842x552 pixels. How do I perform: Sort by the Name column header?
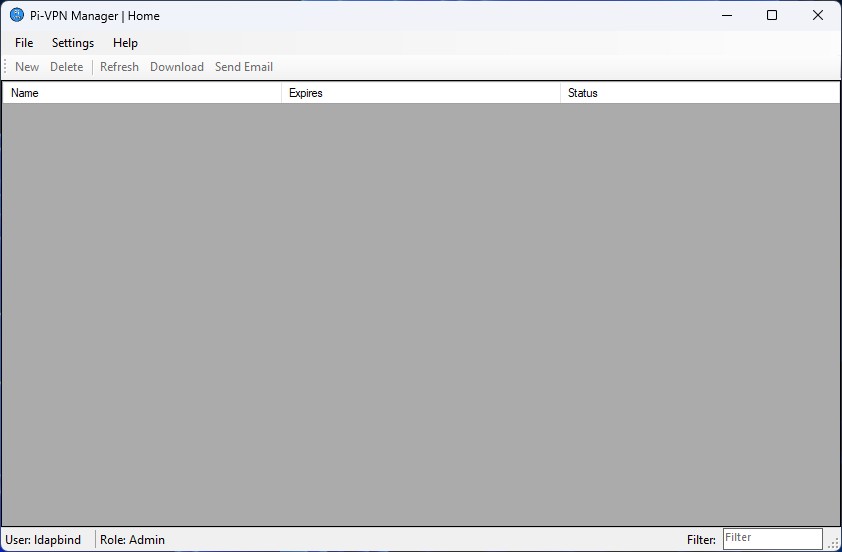(x=142, y=93)
